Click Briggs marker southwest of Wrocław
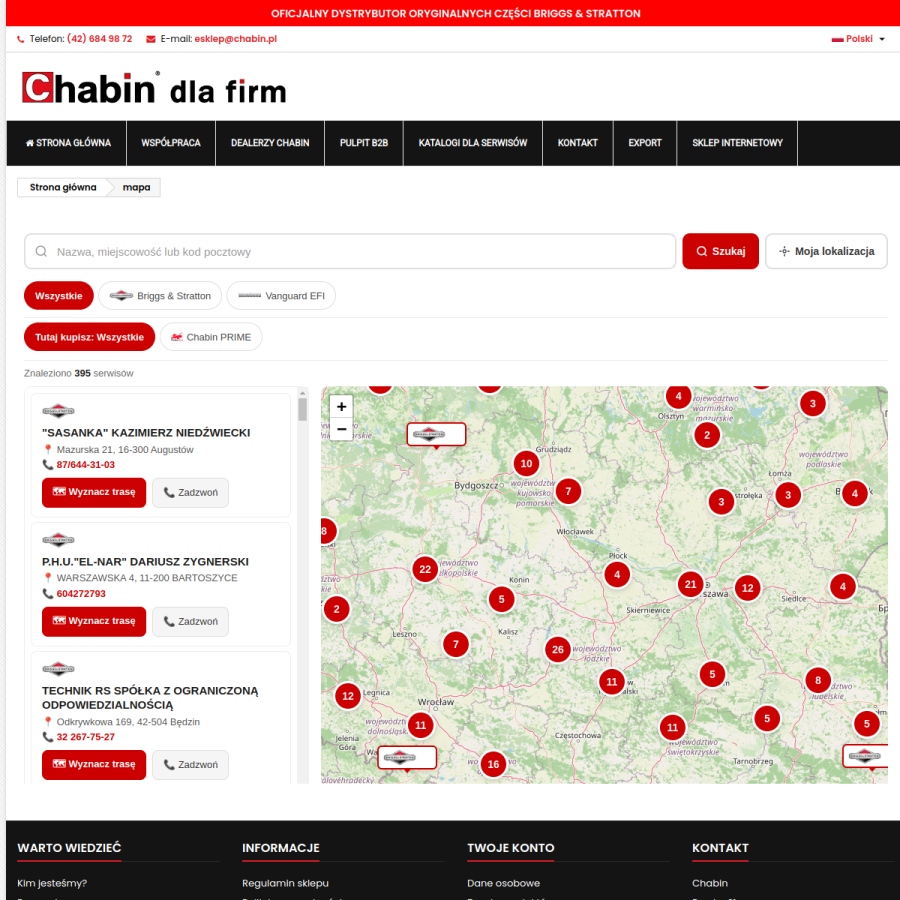Screen dimensions: 900x900 coord(407,758)
